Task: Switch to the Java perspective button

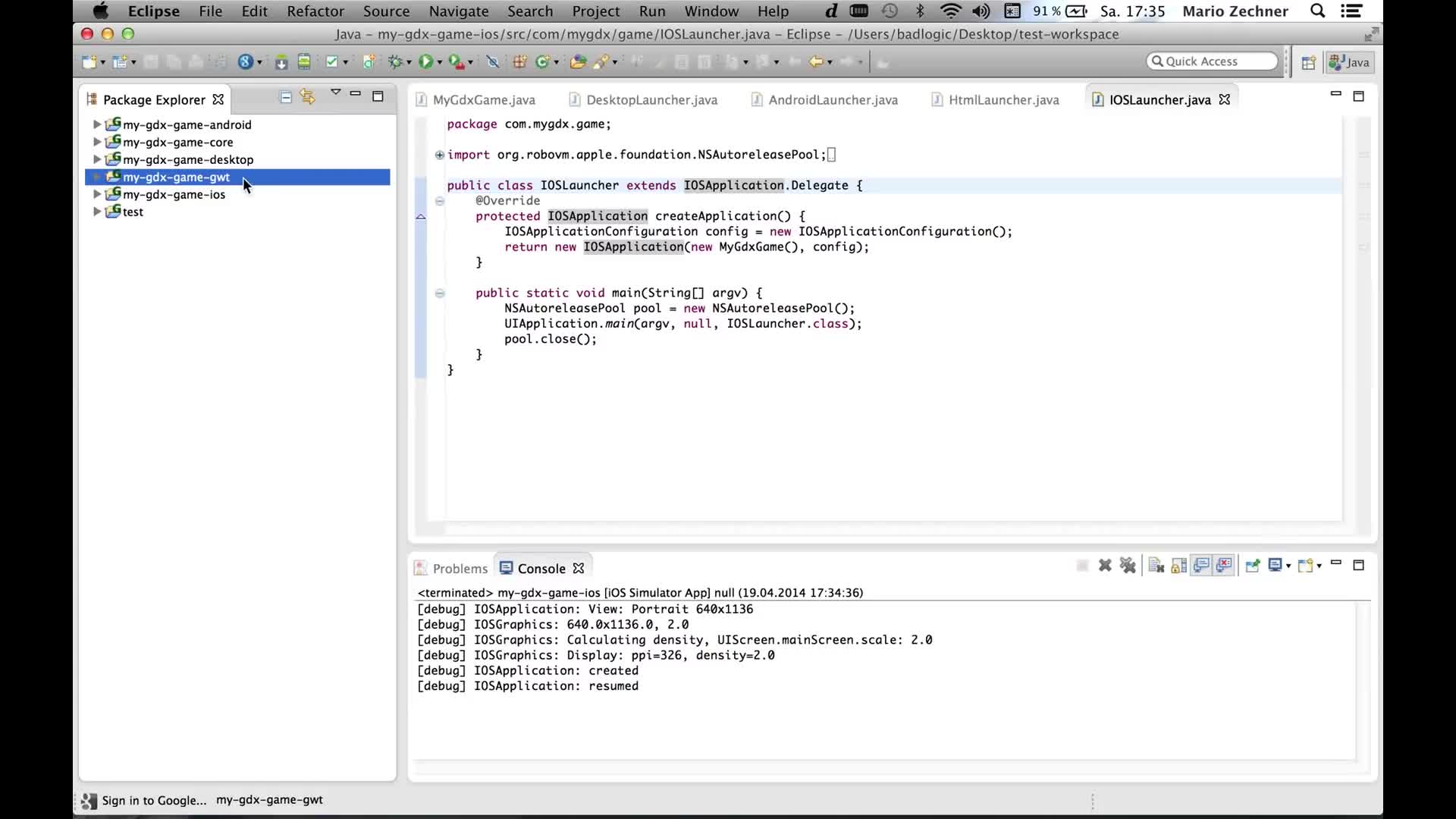Action: pyautogui.click(x=1350, y=62)
